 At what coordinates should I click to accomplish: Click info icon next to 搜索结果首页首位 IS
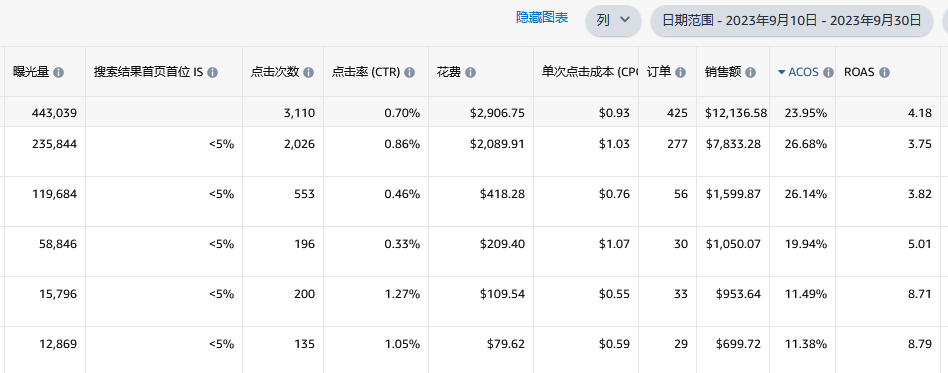point(212,73)
